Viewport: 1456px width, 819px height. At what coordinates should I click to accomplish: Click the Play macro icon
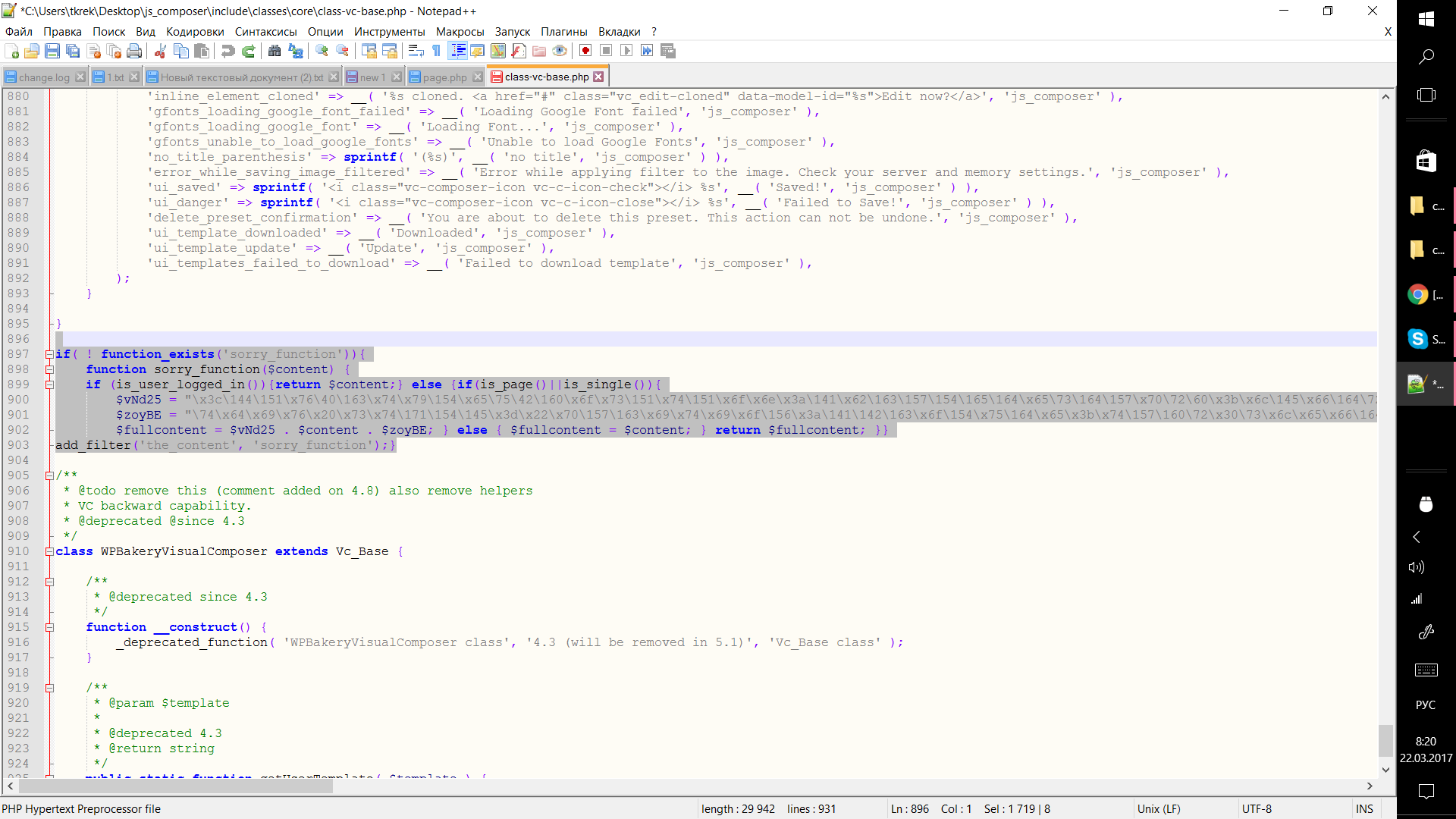[626, 51]
